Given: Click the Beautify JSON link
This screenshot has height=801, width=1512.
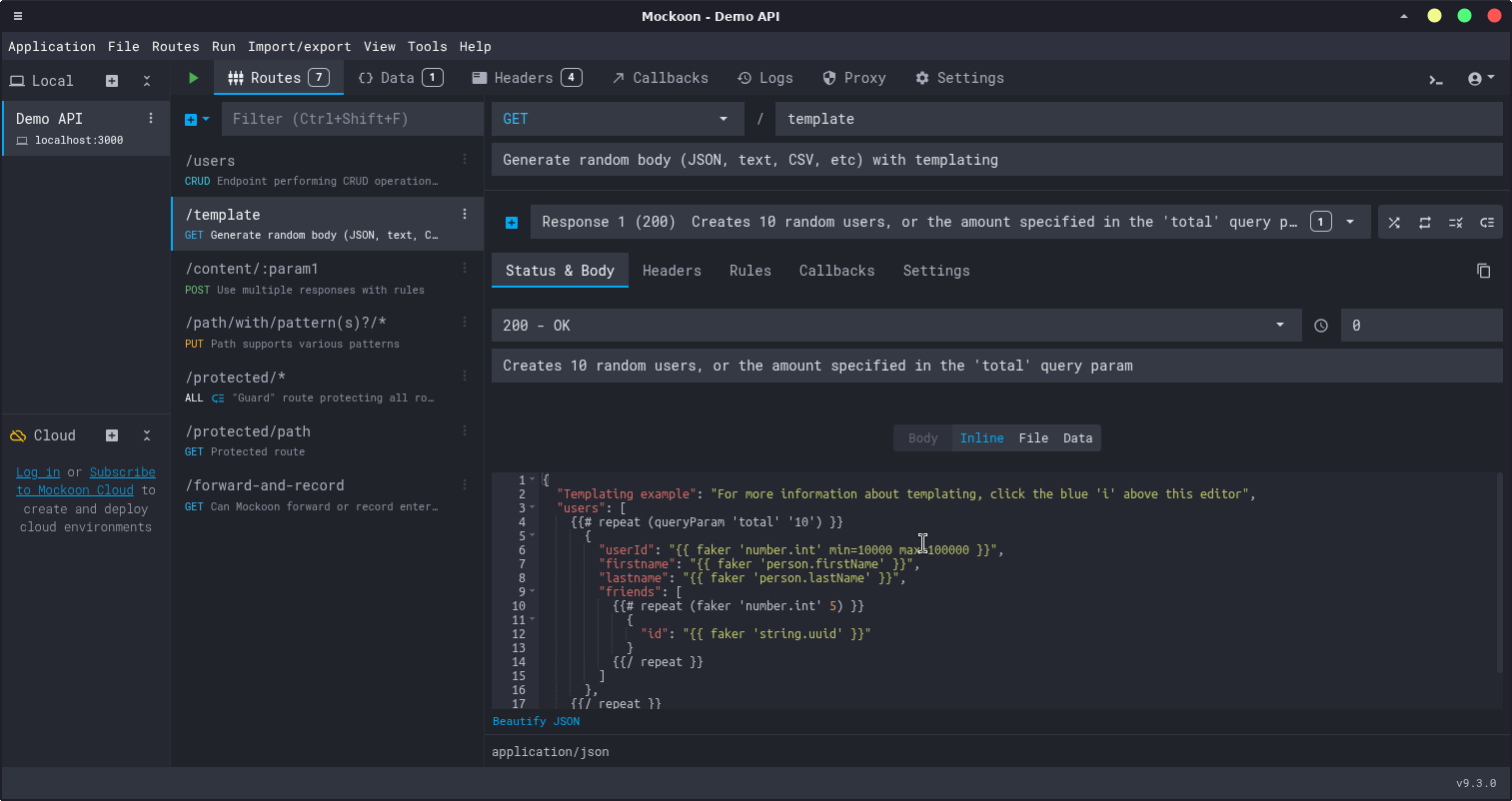Looking at the screenshot, I should pyautogui.click(x=536, y=721).
